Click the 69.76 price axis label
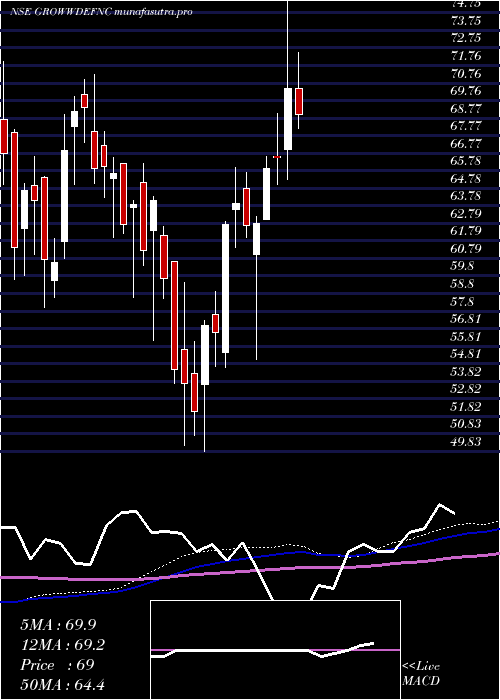 [466, 91]
